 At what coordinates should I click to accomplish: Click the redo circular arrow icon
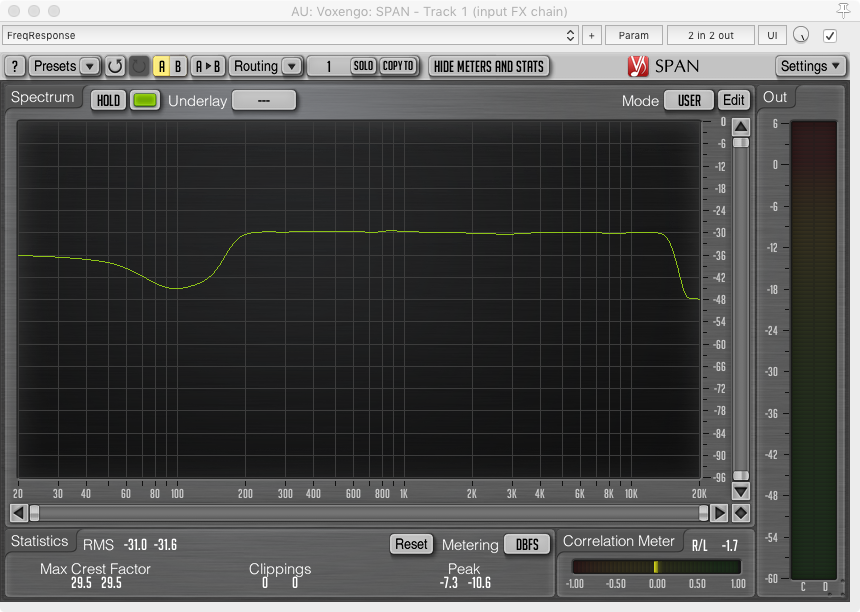pos(139,66)
